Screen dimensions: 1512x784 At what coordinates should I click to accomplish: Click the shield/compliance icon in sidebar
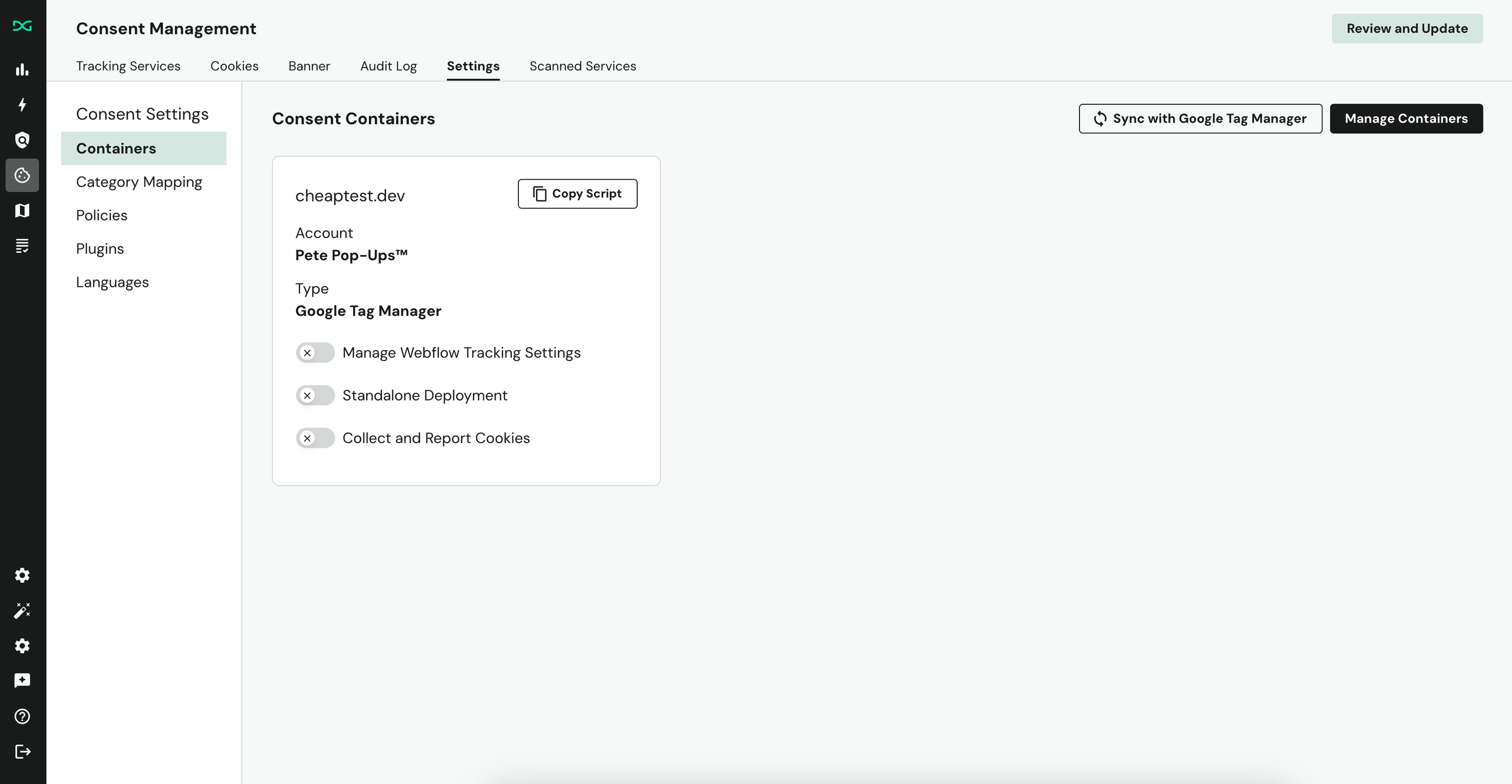[23, 140]
